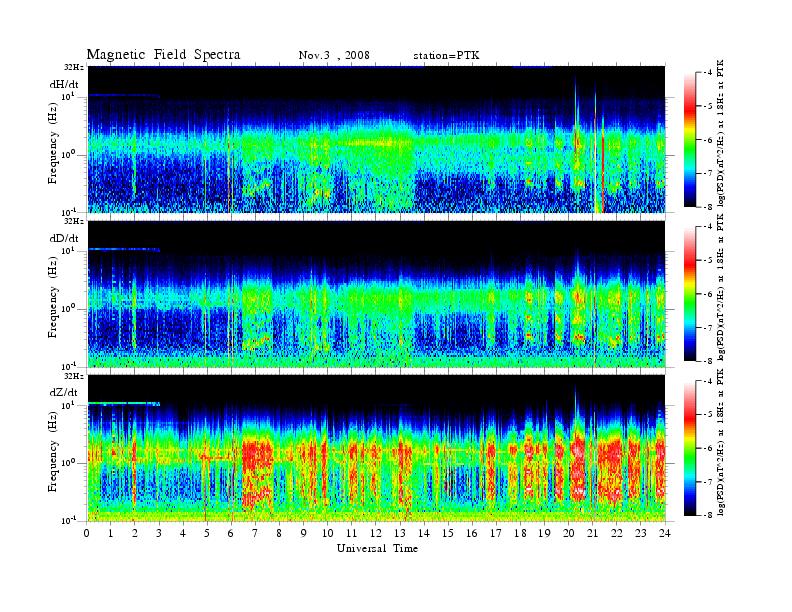Screen dimensions: 792x612
Task: Click the '32Hz' tick label of the dZ/dt panel
Action: coord(74,376)
